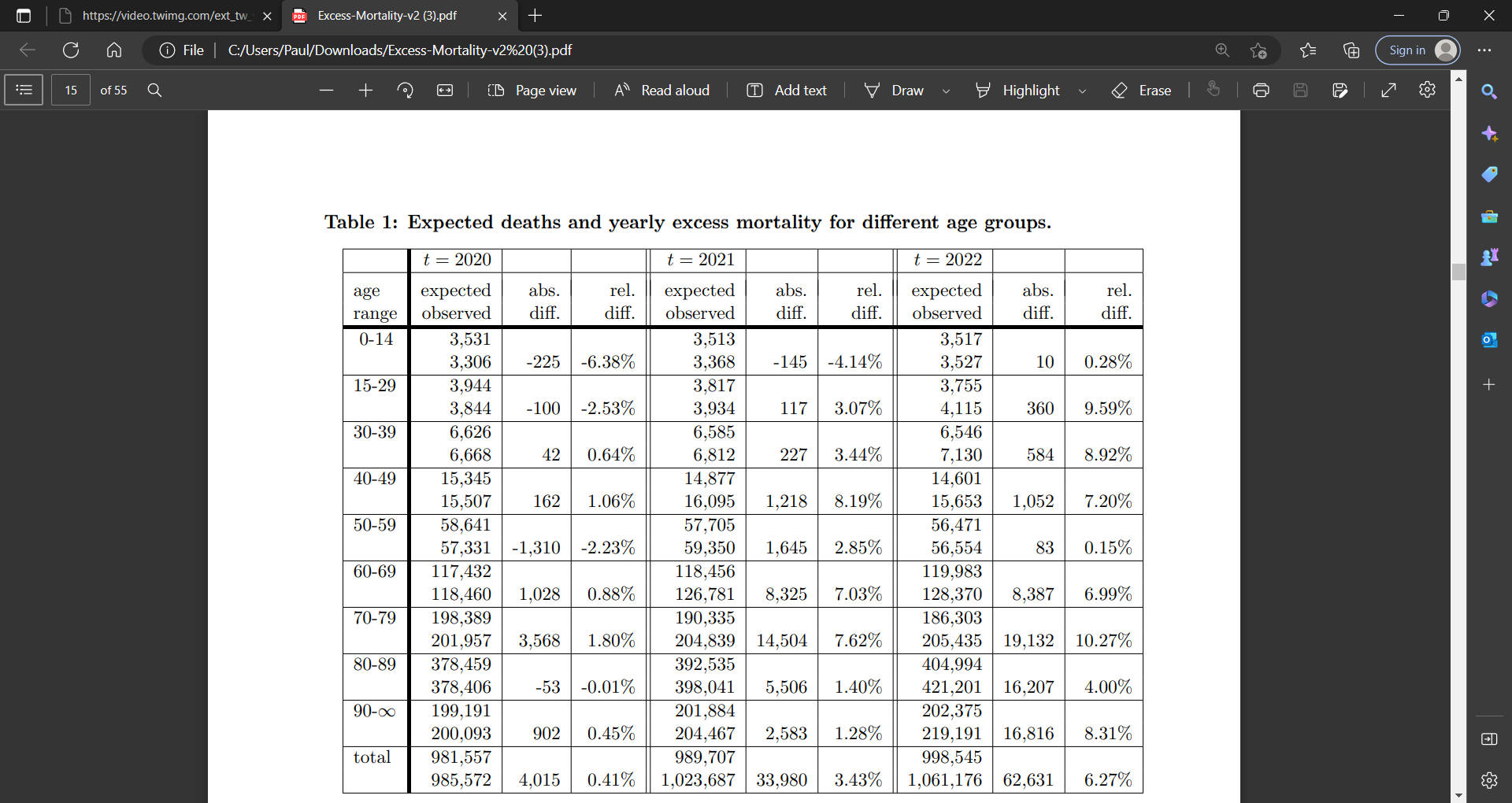Open the Tools briefcase icon in sidebar

[x=1489, y=216]
